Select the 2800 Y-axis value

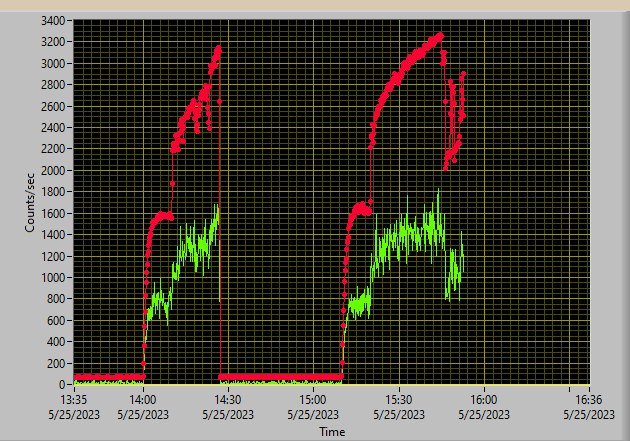click(53, 85)
